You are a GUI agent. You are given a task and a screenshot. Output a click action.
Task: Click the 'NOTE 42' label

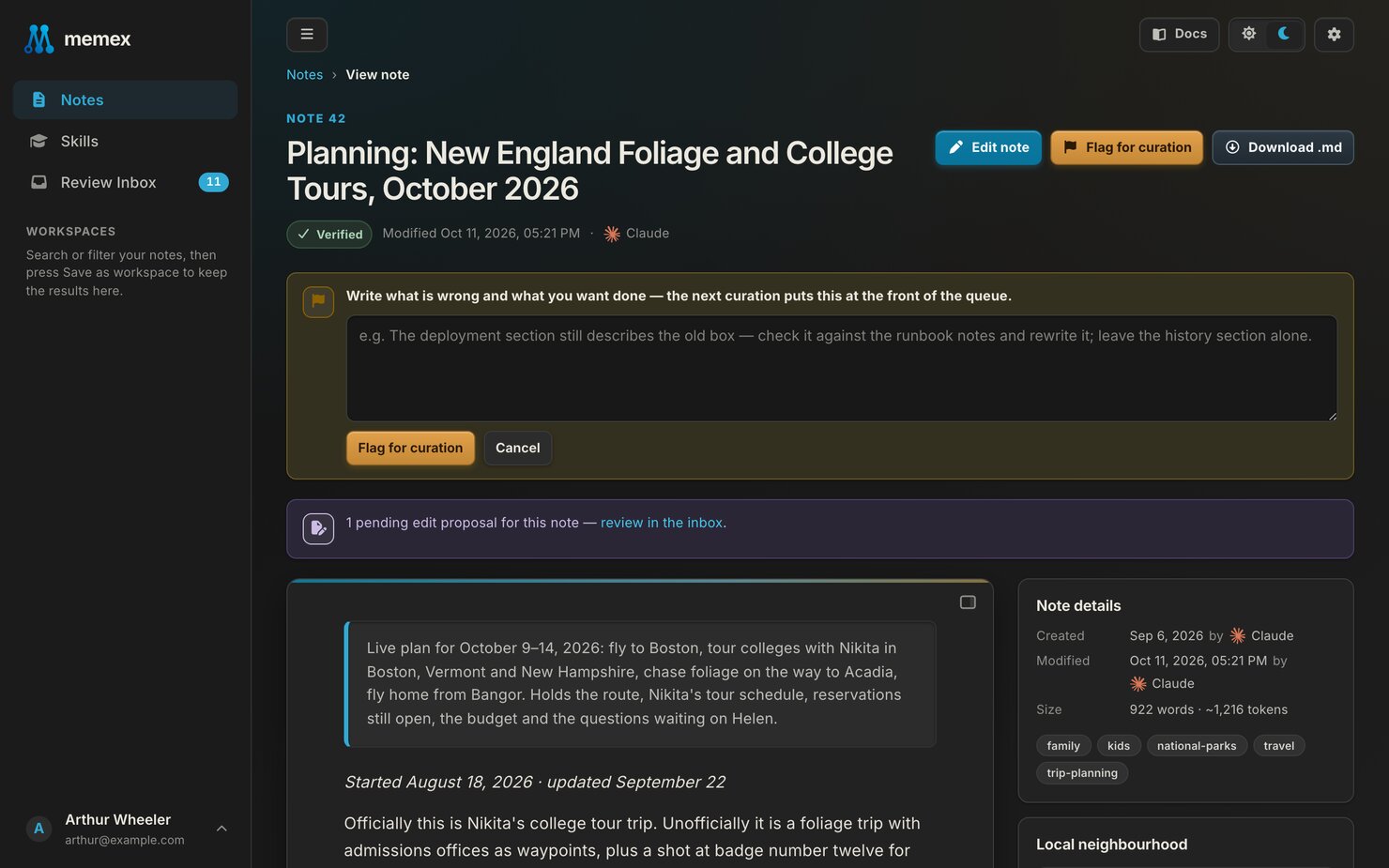[x=316, y=119]
